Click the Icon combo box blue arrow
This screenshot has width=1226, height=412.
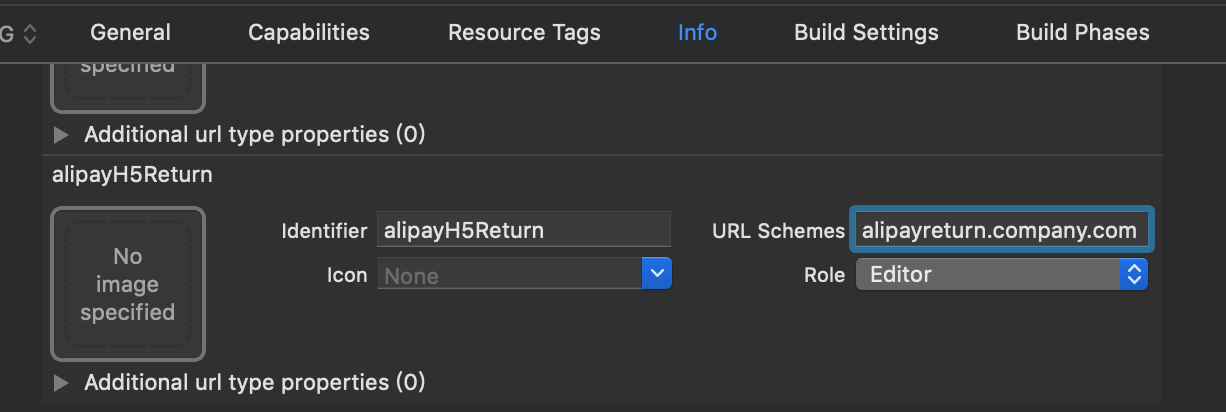coord(657,274)
